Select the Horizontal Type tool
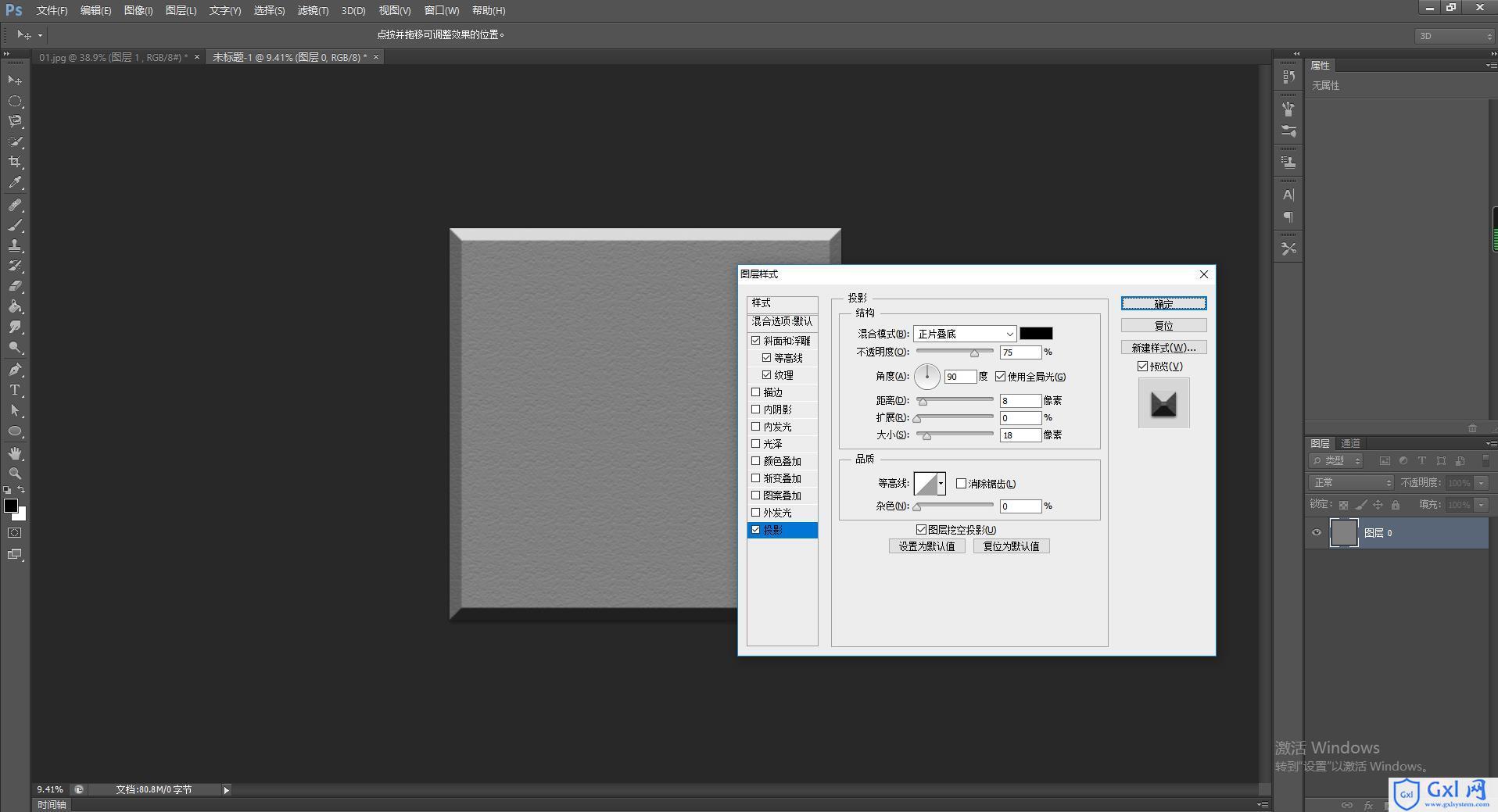 click(x=15, y=390)
